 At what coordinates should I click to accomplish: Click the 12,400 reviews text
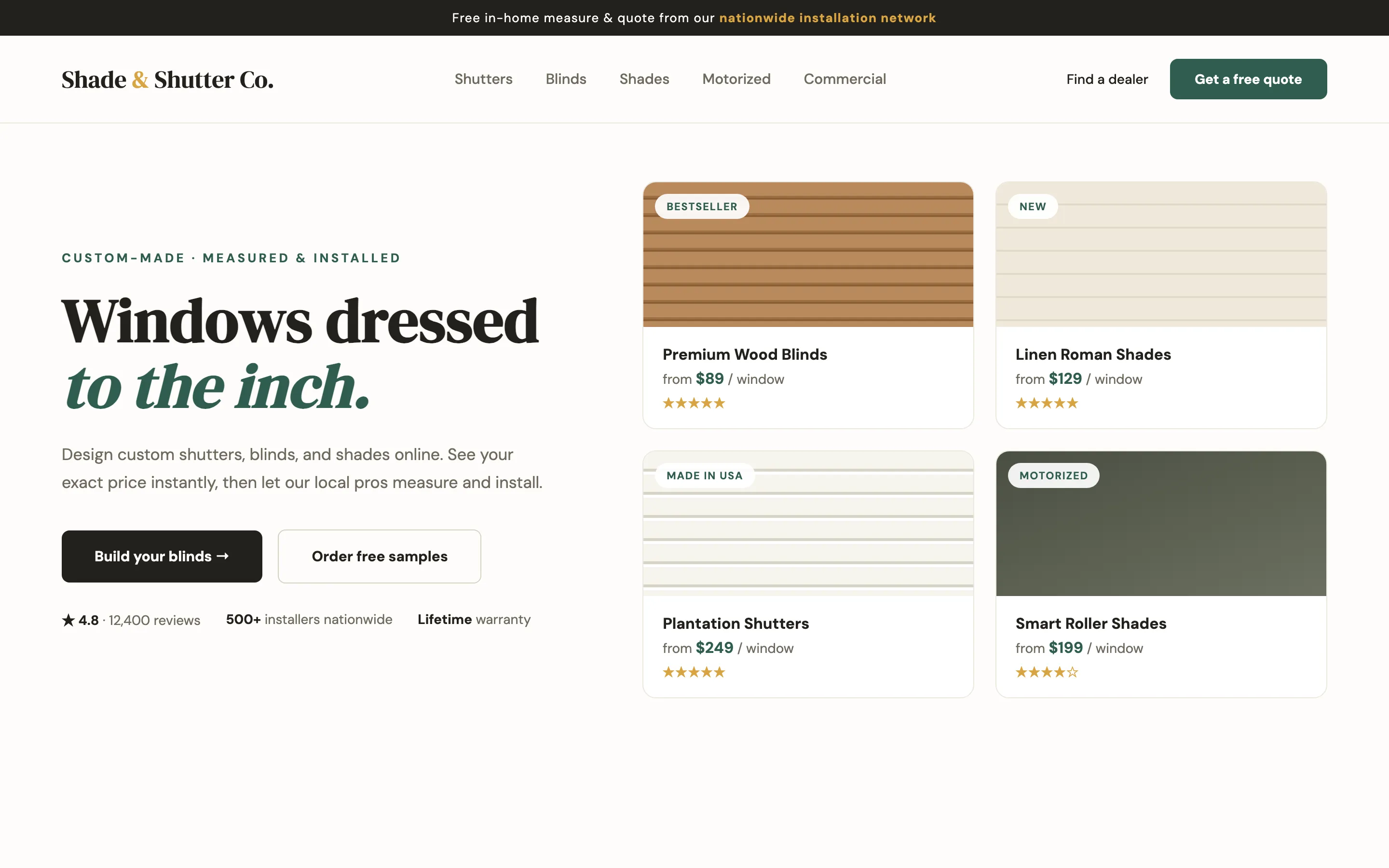[154, 621]
